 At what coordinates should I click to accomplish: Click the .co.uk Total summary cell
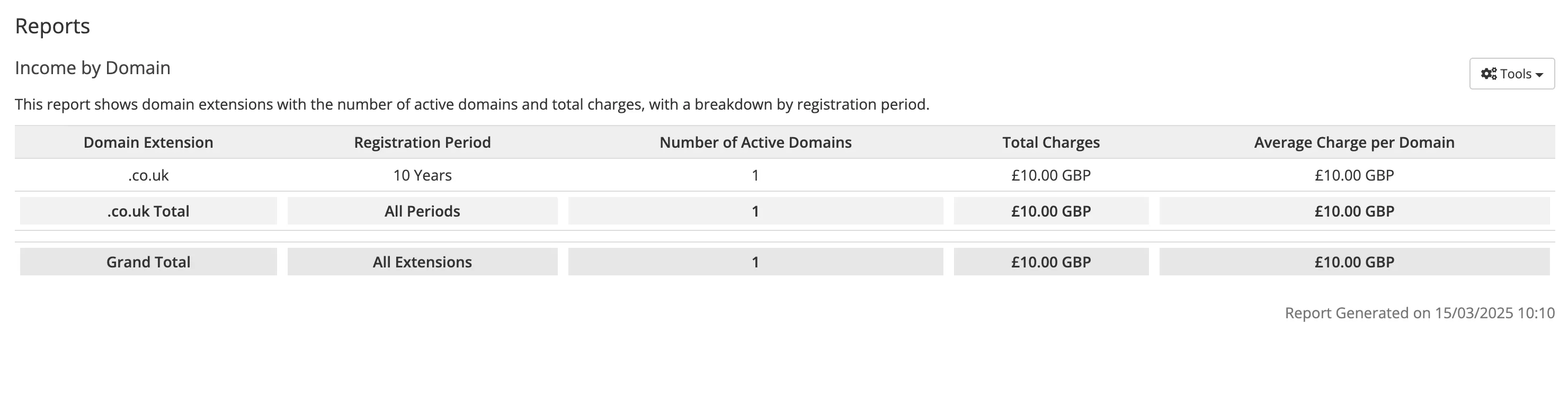(148, 211)
